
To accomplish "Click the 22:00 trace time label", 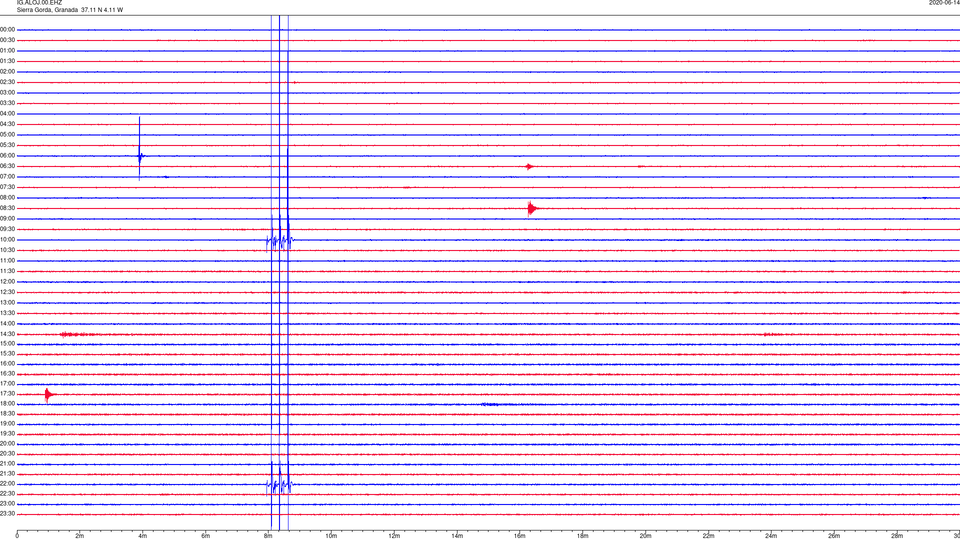I will click(x=7, y=484).
